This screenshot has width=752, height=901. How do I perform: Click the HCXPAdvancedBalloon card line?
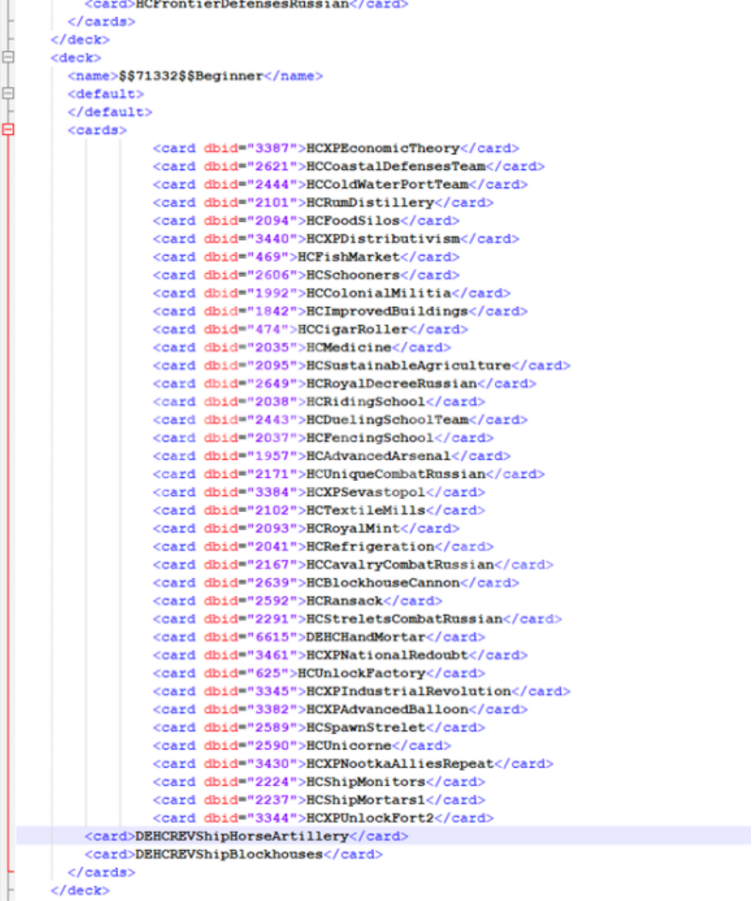click(340, 710)
